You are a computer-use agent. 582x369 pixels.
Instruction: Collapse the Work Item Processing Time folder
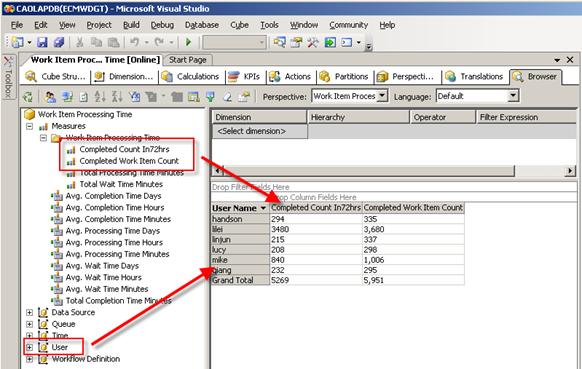[43, 138]
